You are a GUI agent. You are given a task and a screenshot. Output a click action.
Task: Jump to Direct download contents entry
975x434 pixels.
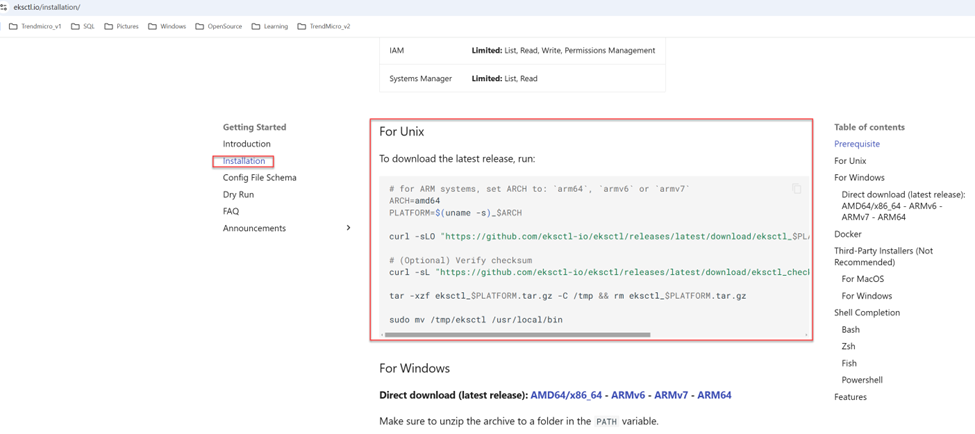(903, 206)
